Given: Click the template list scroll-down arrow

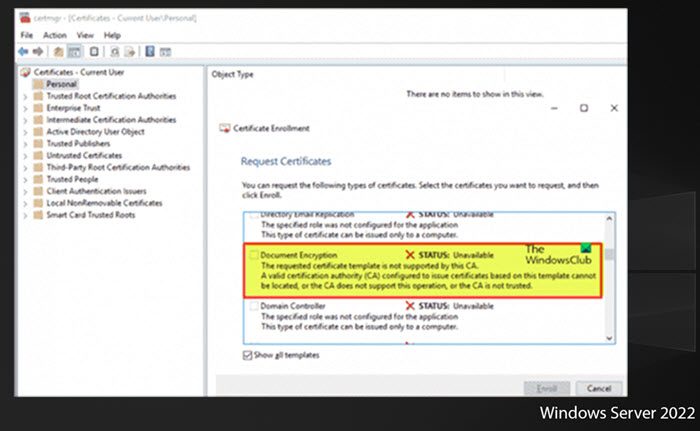Looking at the screenshot, I should click(609, 338).
